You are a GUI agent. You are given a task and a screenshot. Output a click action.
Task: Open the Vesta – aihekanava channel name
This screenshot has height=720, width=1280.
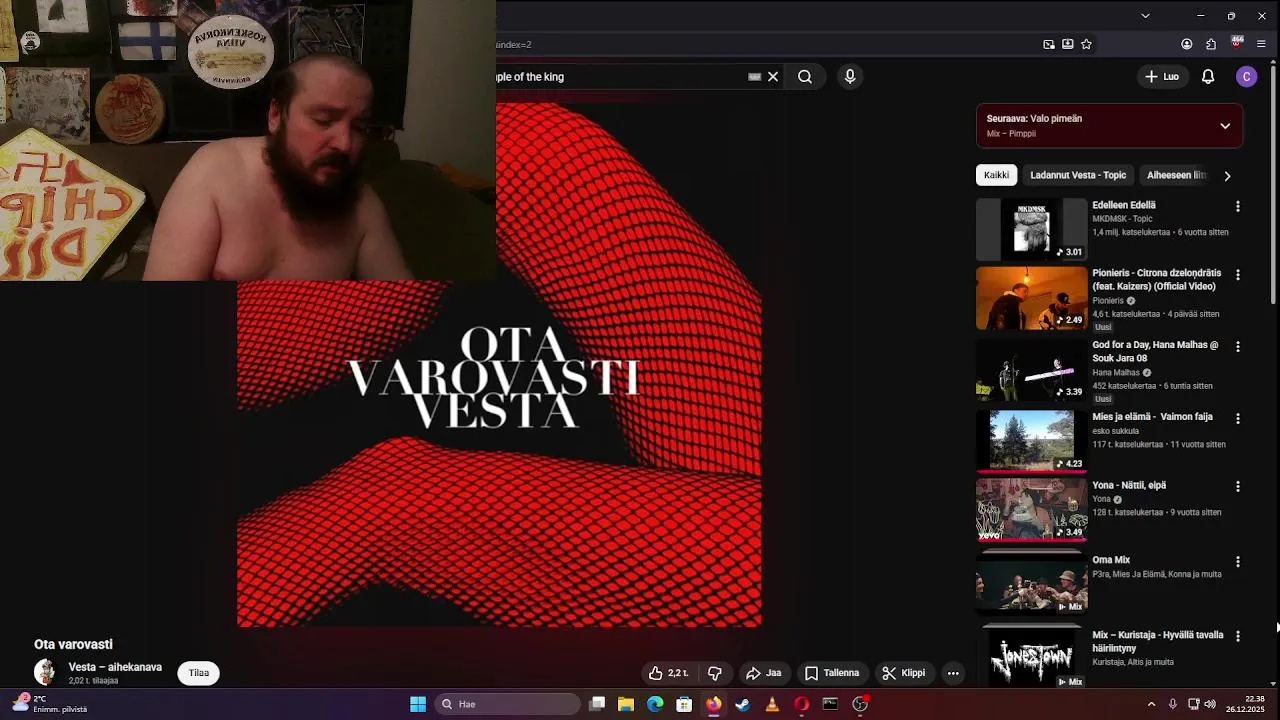pos(115,667)
